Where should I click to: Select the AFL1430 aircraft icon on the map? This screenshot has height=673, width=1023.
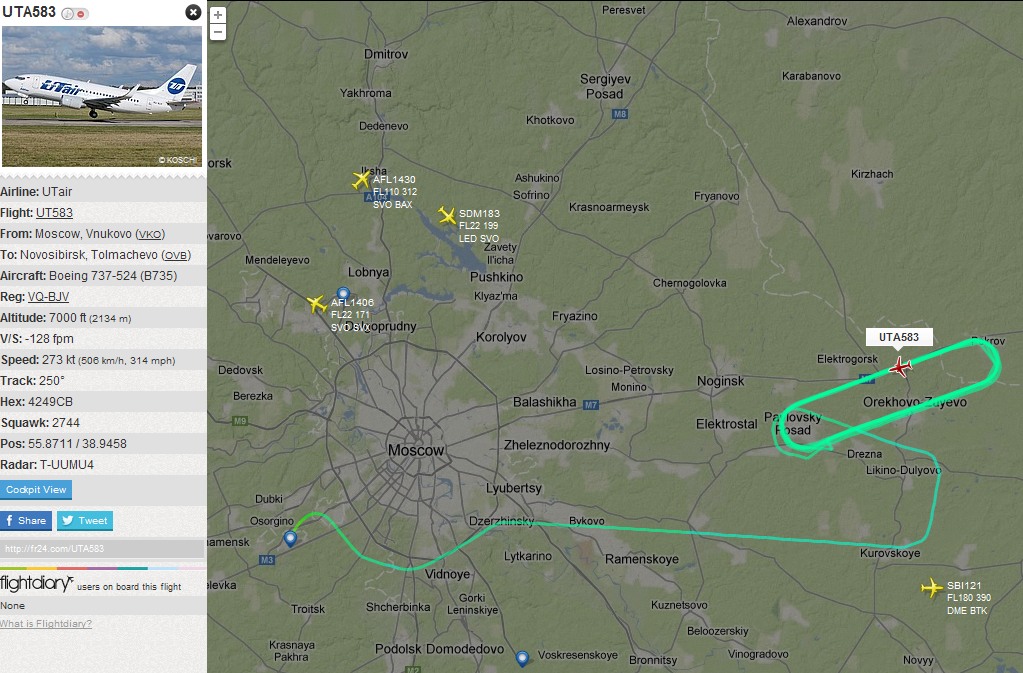[x=361, y=179]
